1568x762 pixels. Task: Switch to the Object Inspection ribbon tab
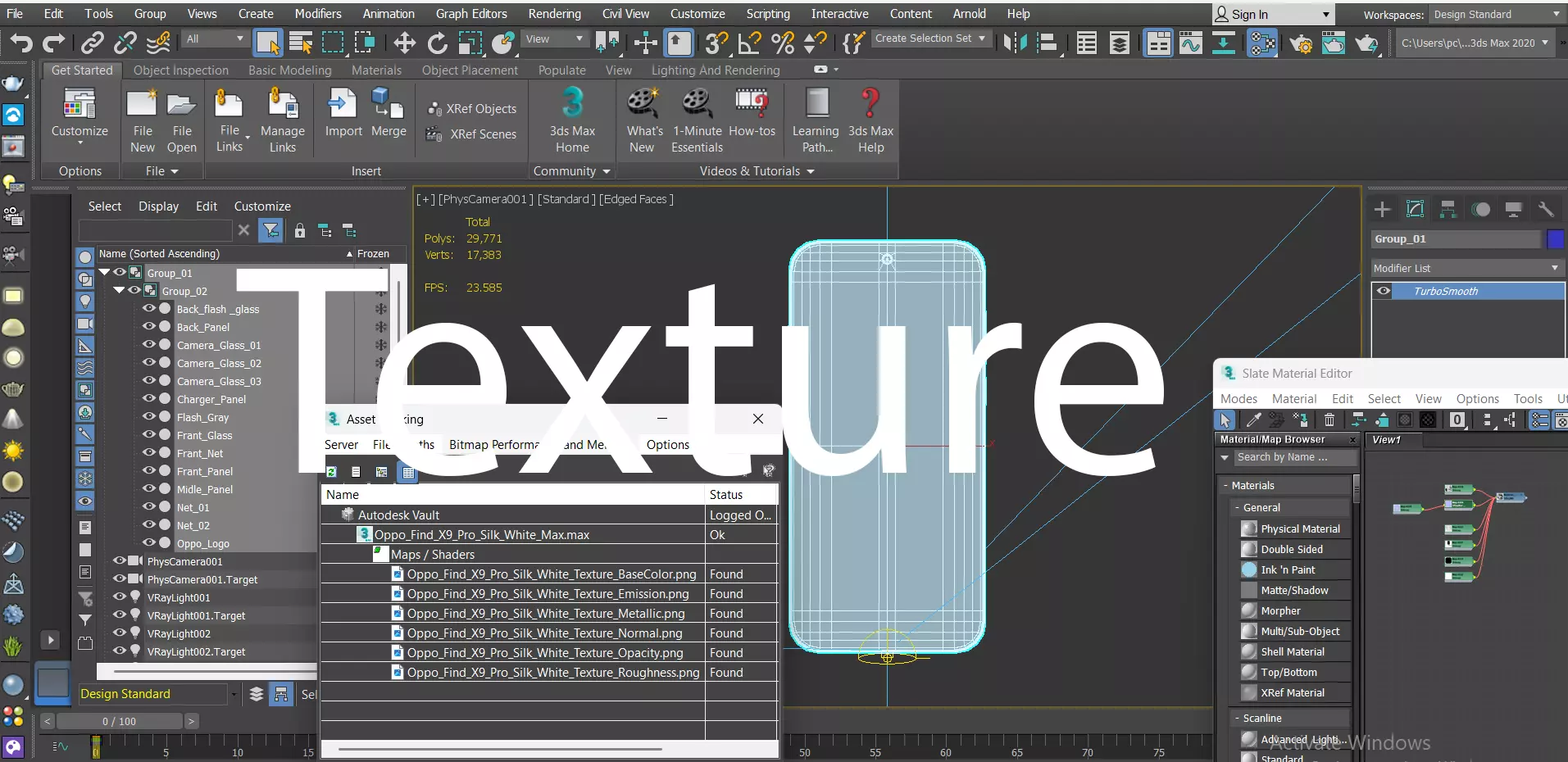click(181, 70)
